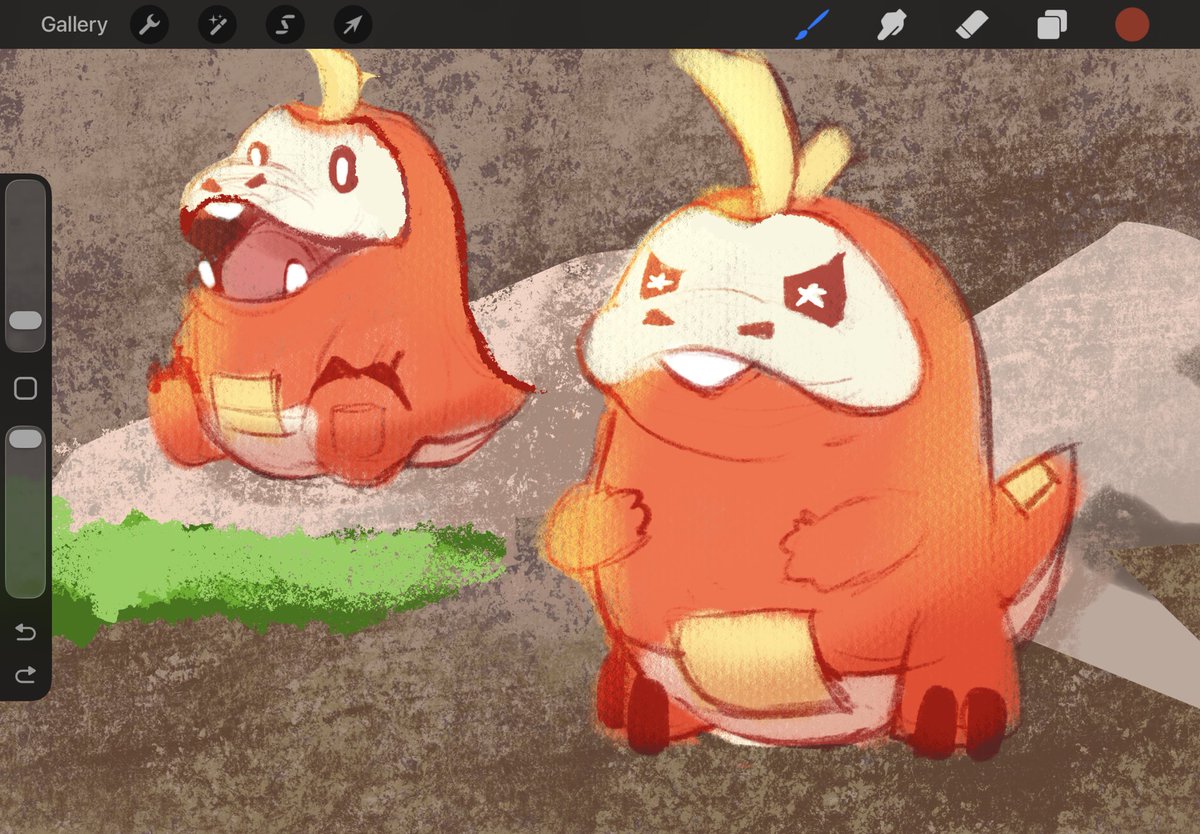Open the Actions wrench menu
1200x834 pixels.
(149, 24)
